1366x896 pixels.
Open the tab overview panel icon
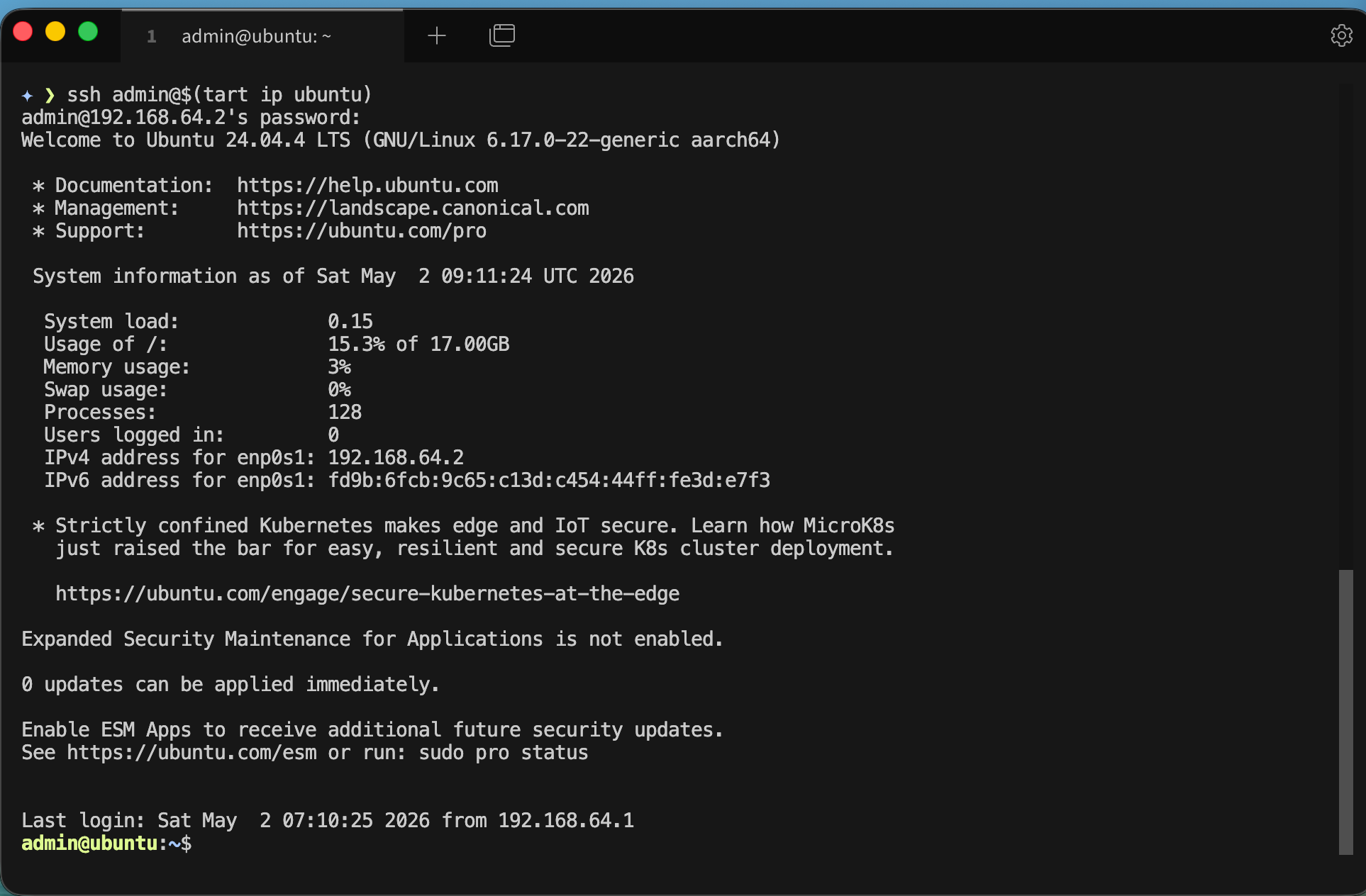(x=502, y=35)
